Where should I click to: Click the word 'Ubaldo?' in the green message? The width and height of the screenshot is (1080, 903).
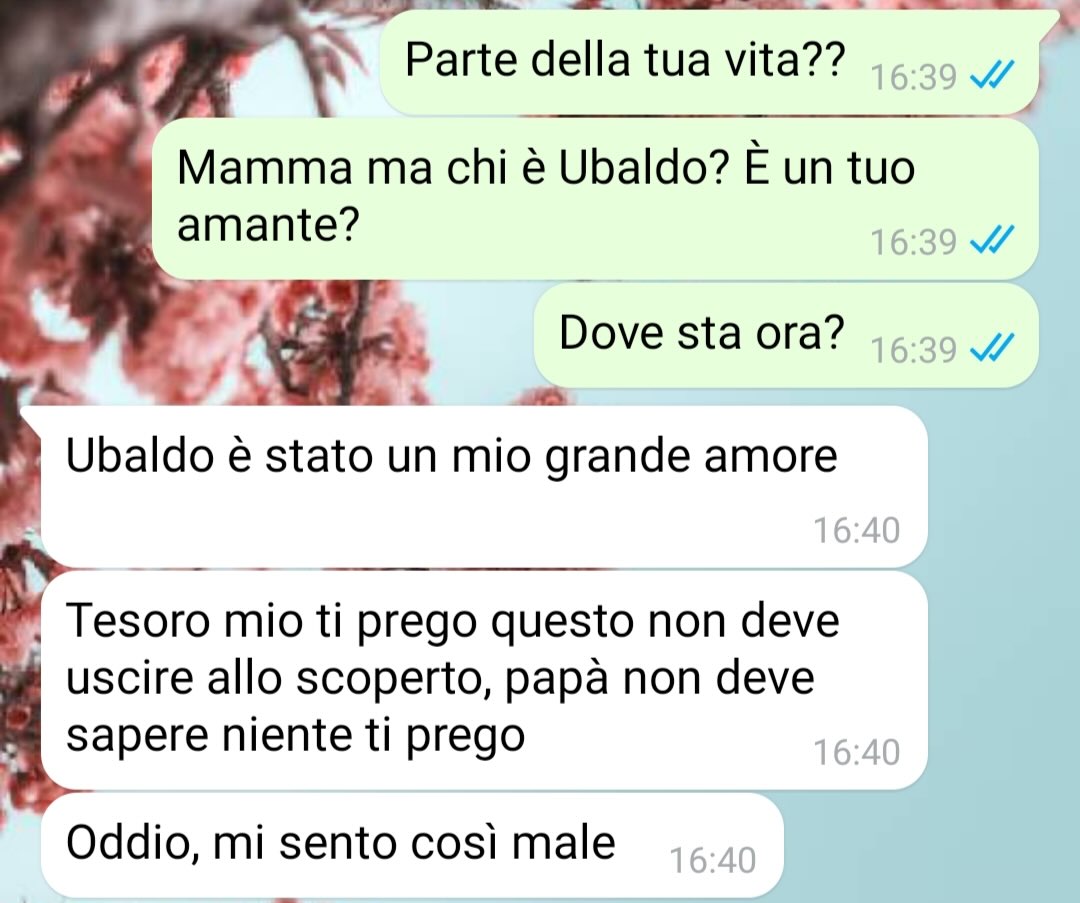pyautogui.click(x=643, y=167)
